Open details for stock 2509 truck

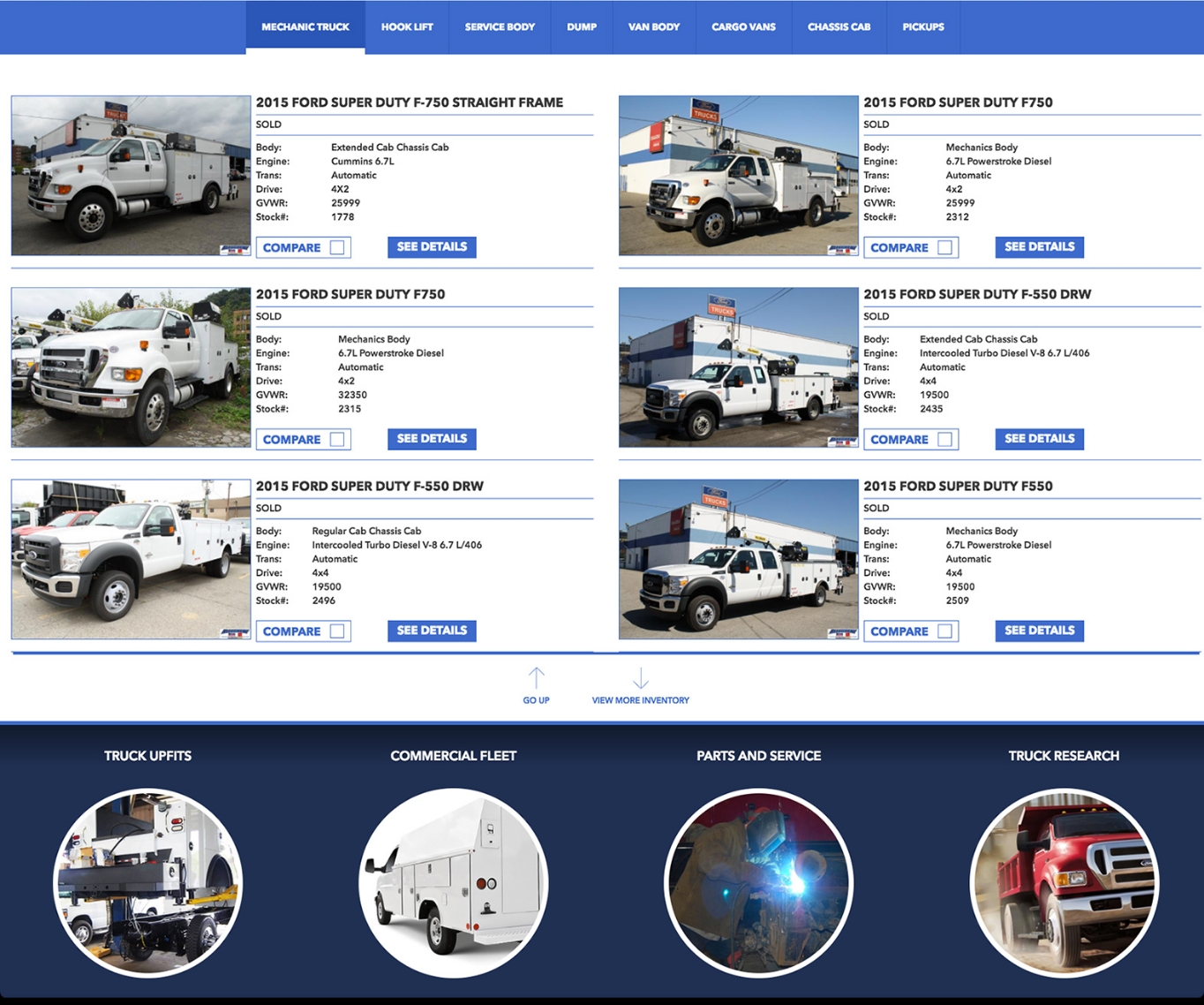tap(1039, 631)
